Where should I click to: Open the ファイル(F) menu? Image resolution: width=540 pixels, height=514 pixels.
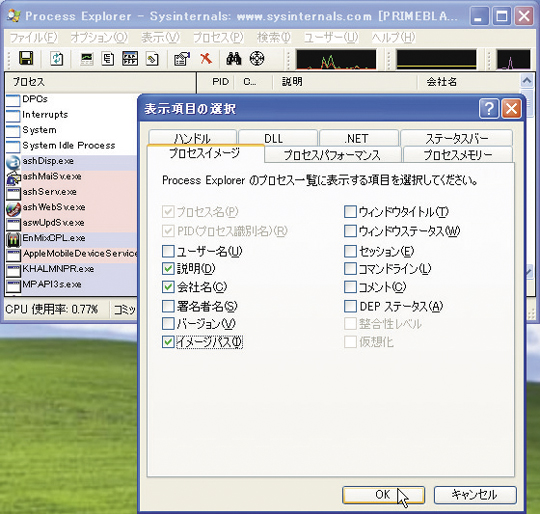pyautogui.click(x=33, y=37)
